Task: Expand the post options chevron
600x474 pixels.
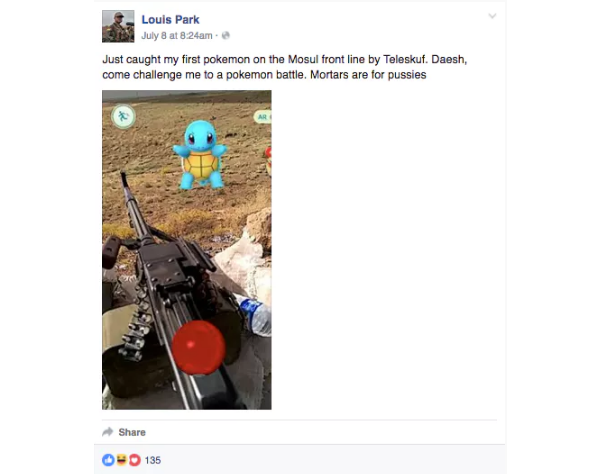Action: 492,16
